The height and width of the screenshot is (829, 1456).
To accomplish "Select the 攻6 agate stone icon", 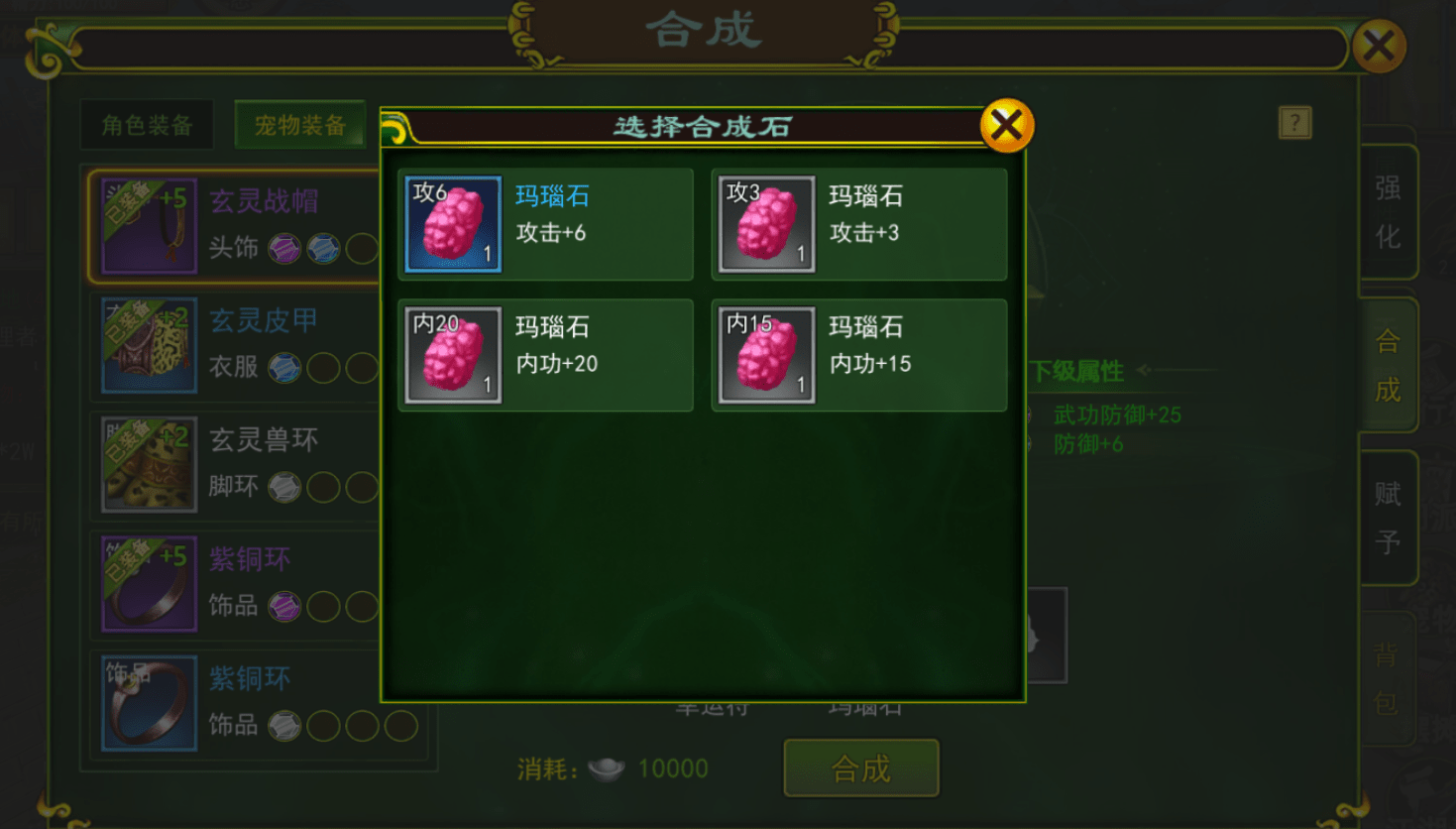I will (x=453, y=224).
